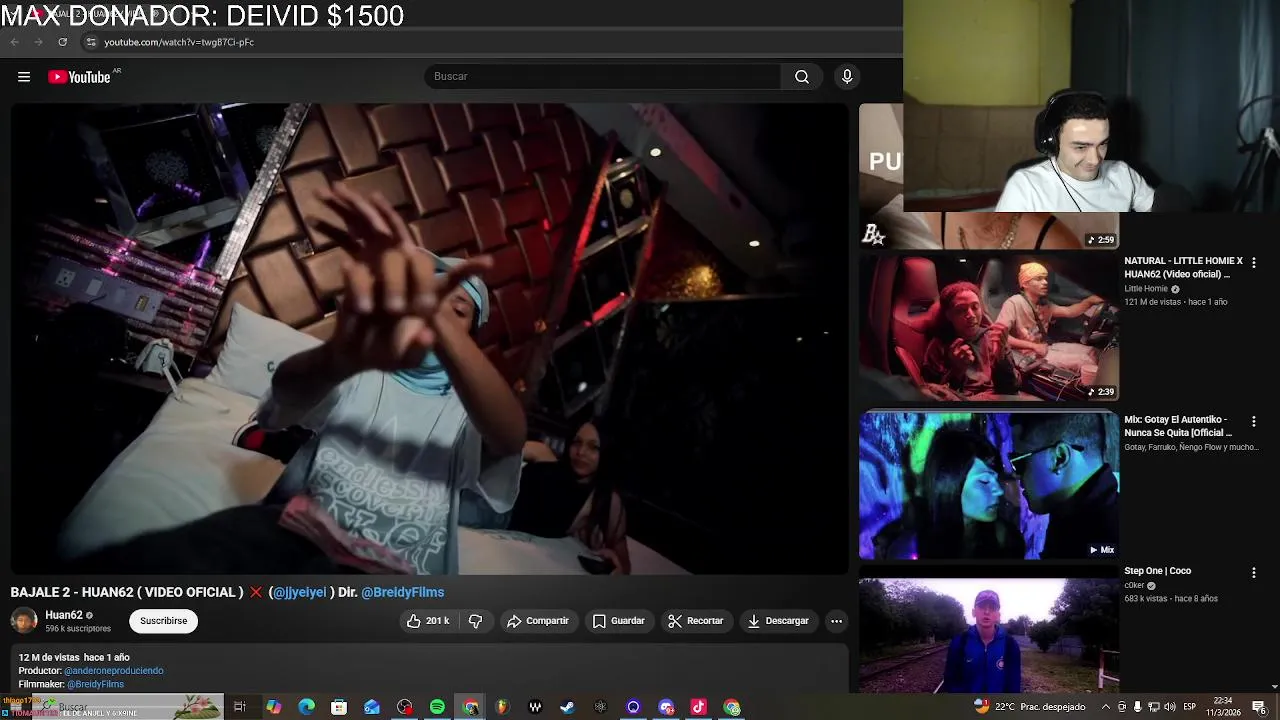This screenshot has width=1280, height=720.
Task: Open Task View on the taskbar
Action: coord(240,707)
